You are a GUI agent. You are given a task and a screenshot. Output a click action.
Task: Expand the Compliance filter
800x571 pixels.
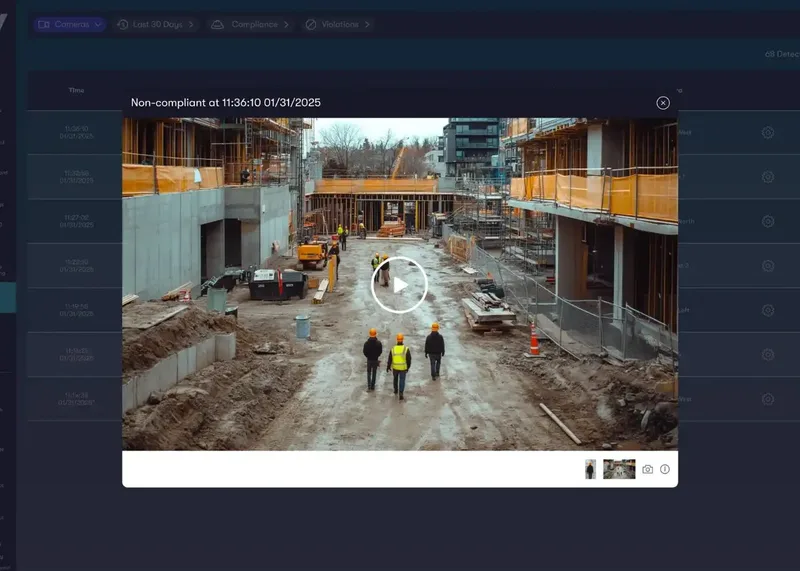click(x=250, y=24)
